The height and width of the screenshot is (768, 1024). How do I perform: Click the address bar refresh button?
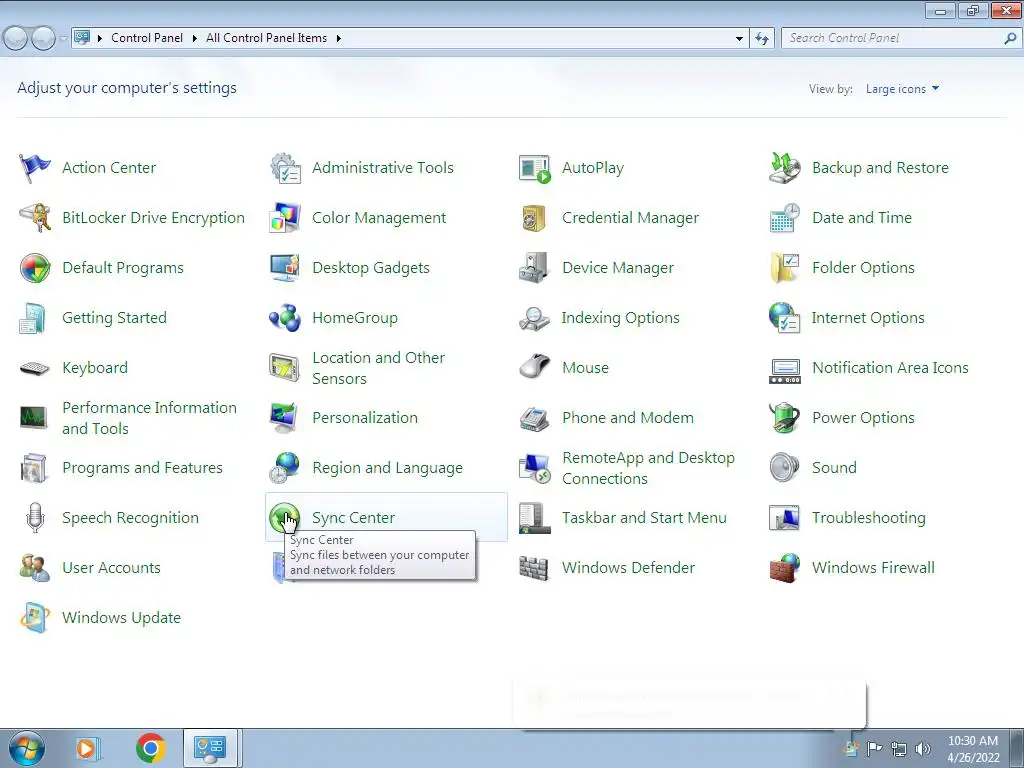762,39
